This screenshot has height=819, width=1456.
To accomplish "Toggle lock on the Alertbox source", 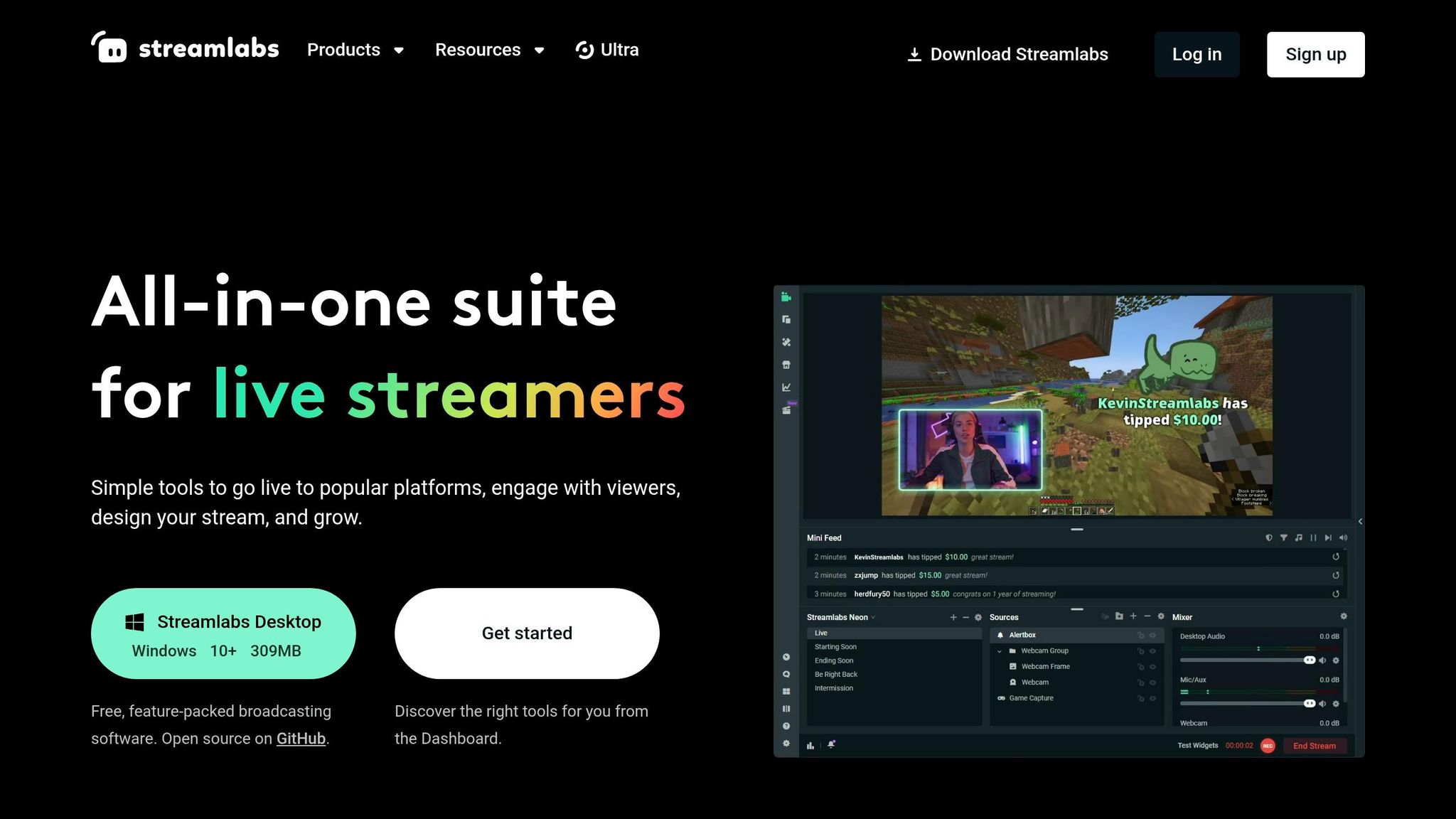I will (x=1142, y=635).
